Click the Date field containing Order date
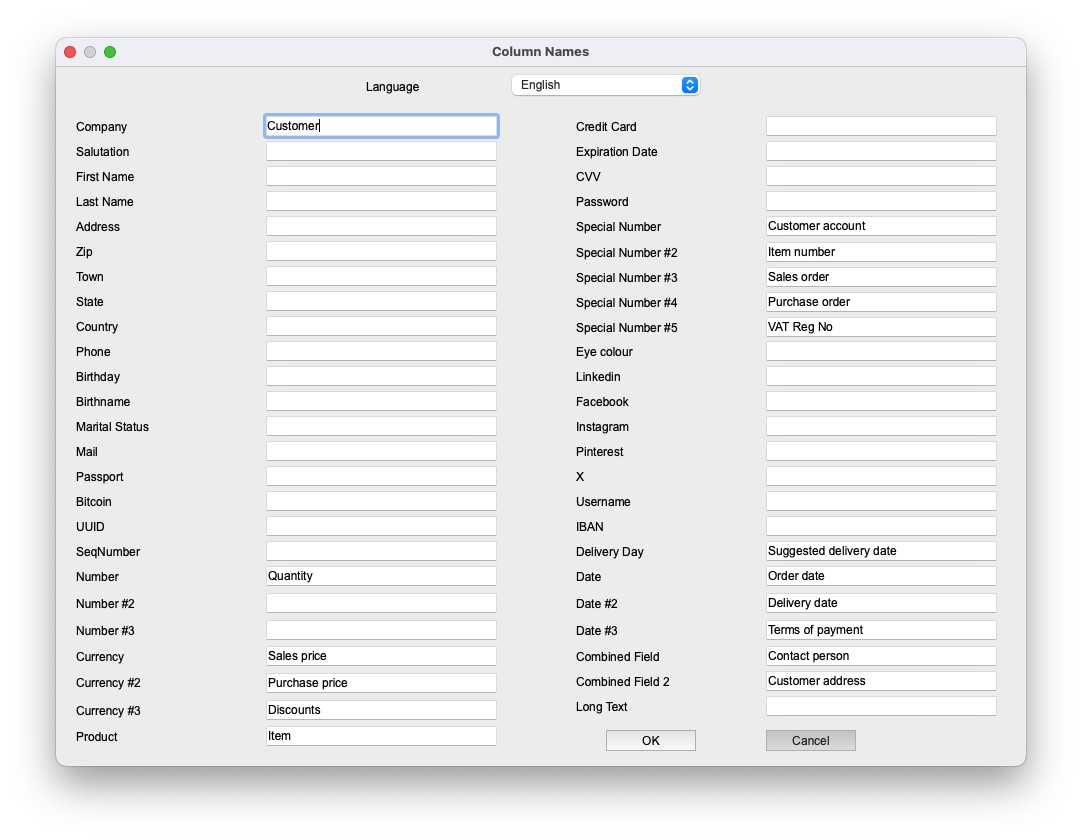This screenshot has height=840, width=1082. coord(881,576)
